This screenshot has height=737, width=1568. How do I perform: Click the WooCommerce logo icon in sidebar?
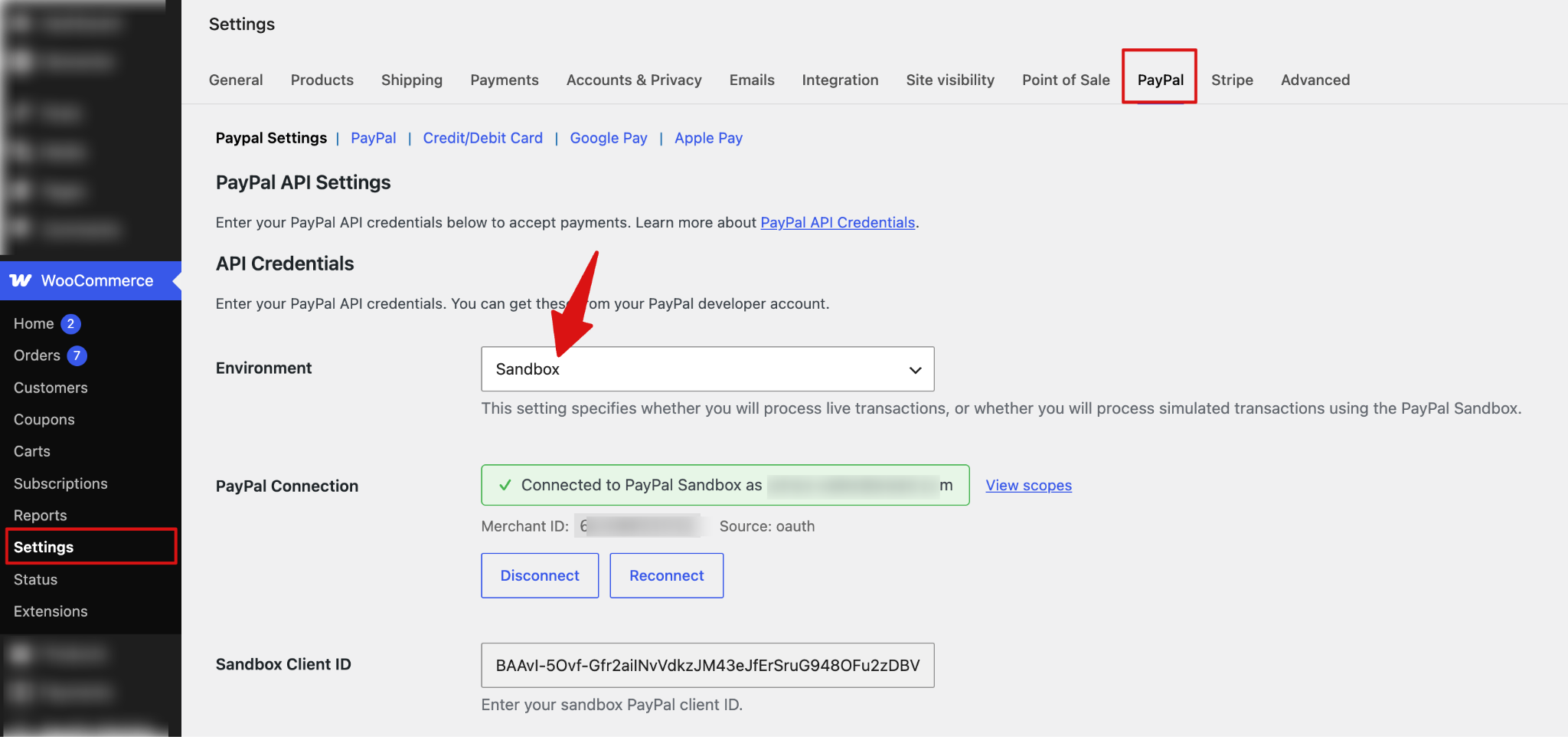(x=21, y=280)
